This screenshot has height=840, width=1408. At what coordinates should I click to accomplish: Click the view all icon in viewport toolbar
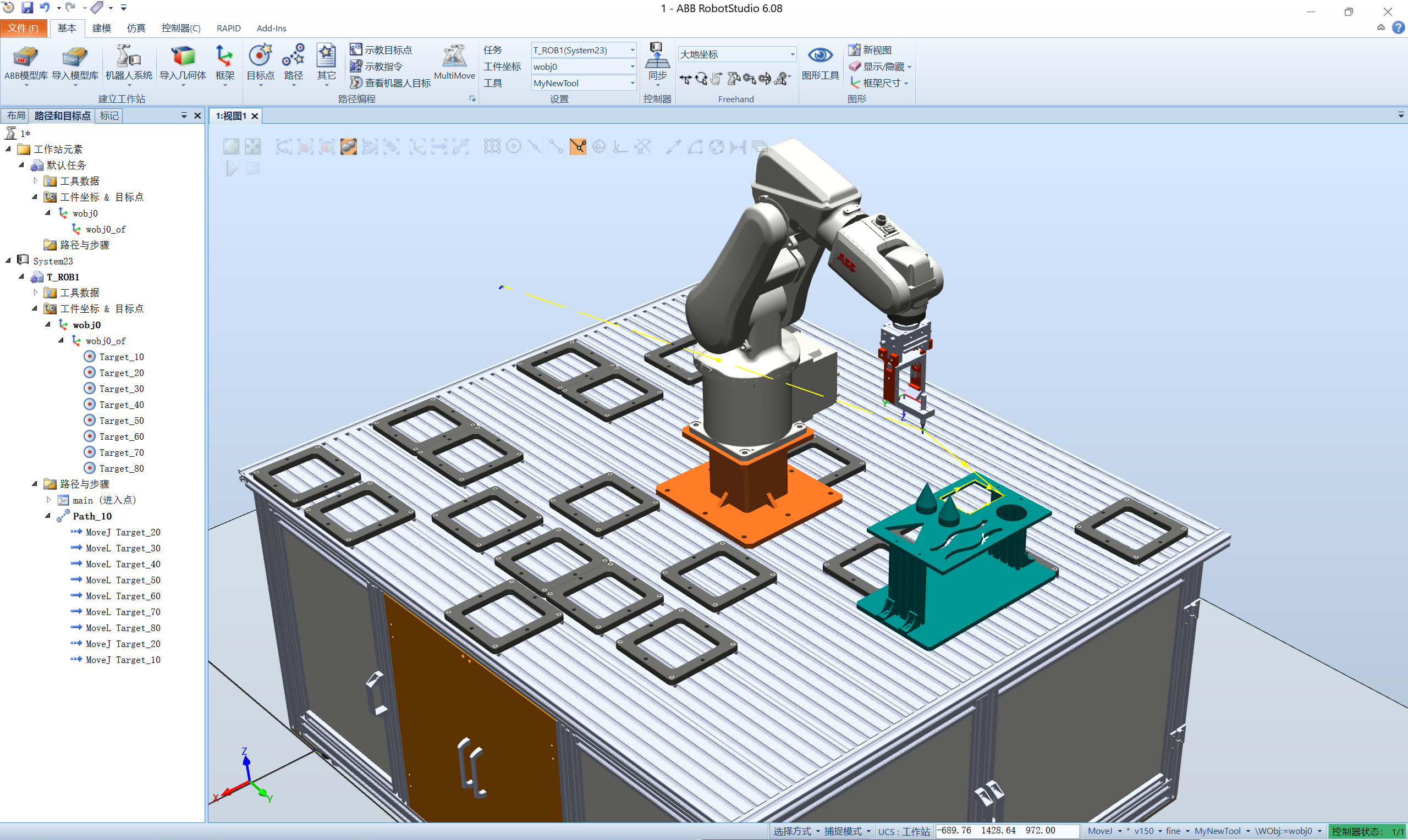pos(231,147)
